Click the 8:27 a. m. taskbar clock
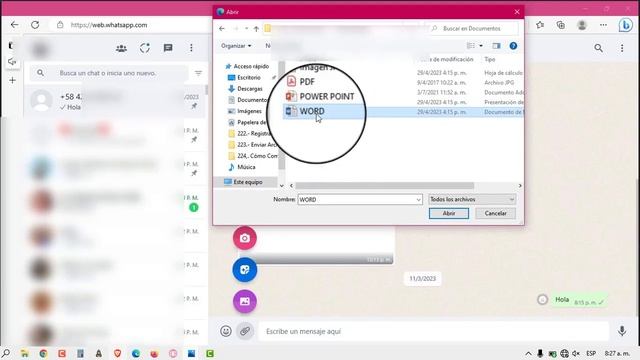Screen dimensions: 640x360 pos(617,353)
